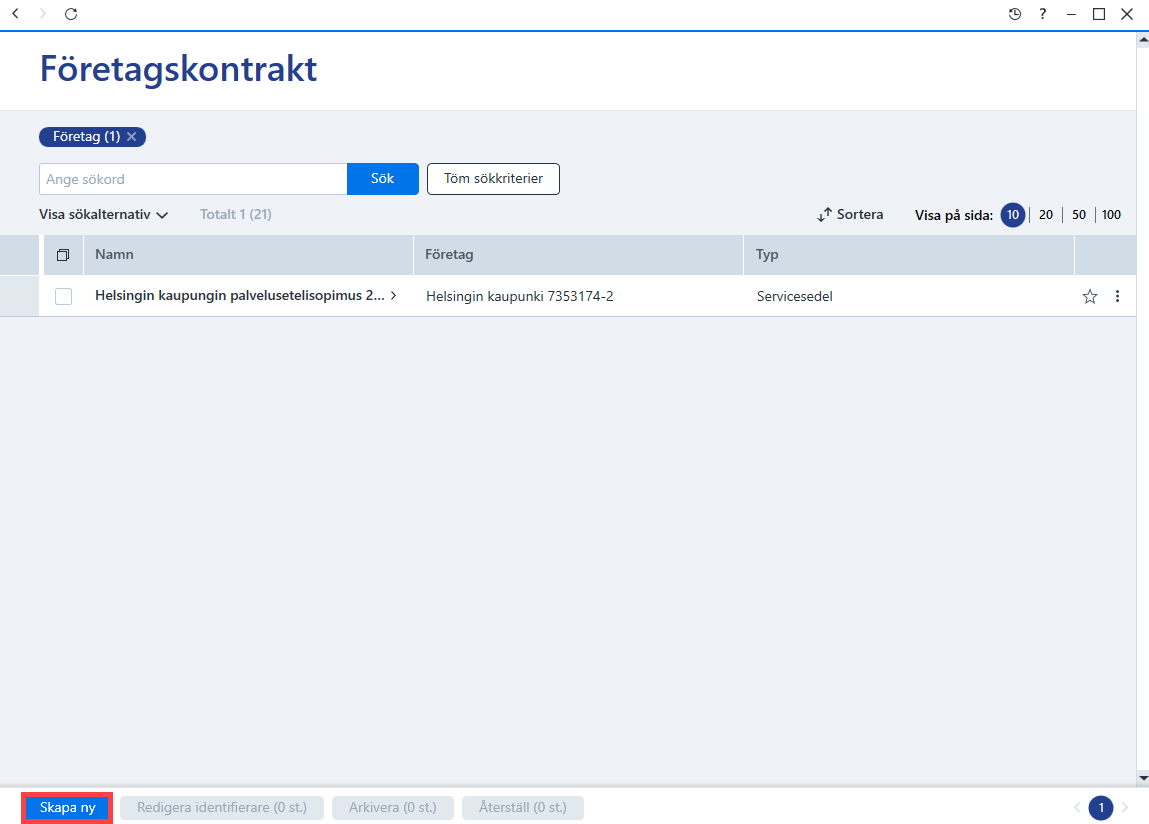The image size is (1149, 824).
Task: Toggle the select-all checkbox in header
Action: pos(63,255)
